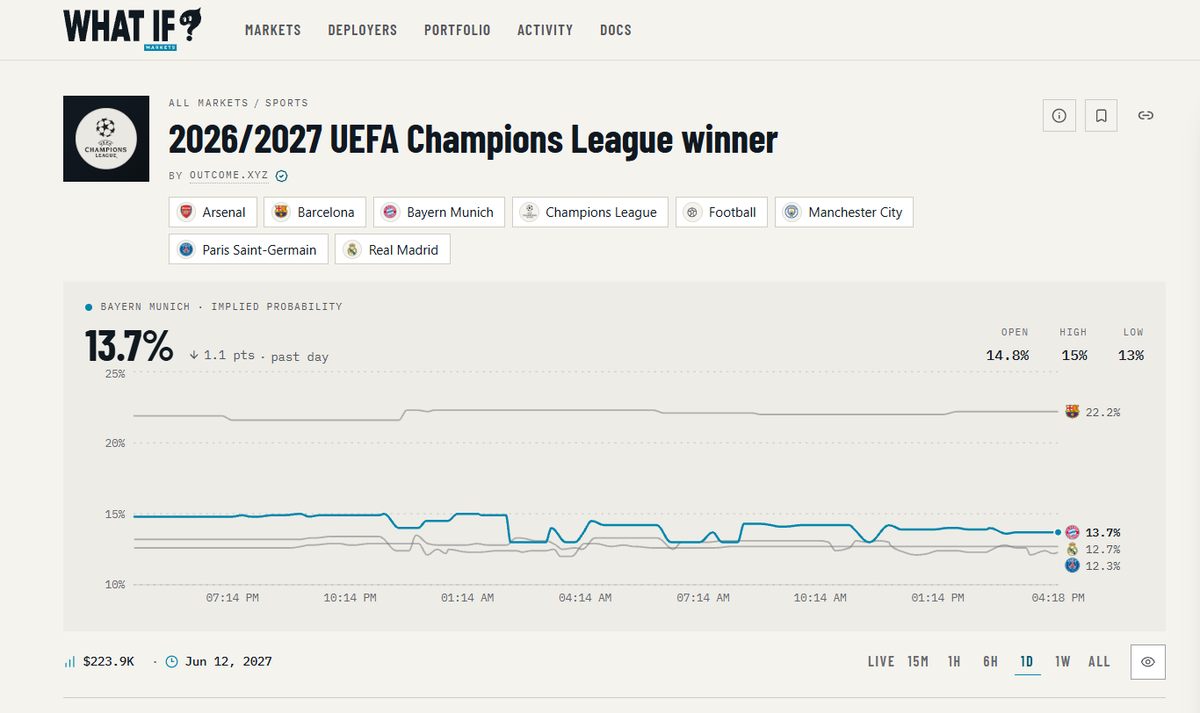Open the Docs navigation link

(616, 30)
